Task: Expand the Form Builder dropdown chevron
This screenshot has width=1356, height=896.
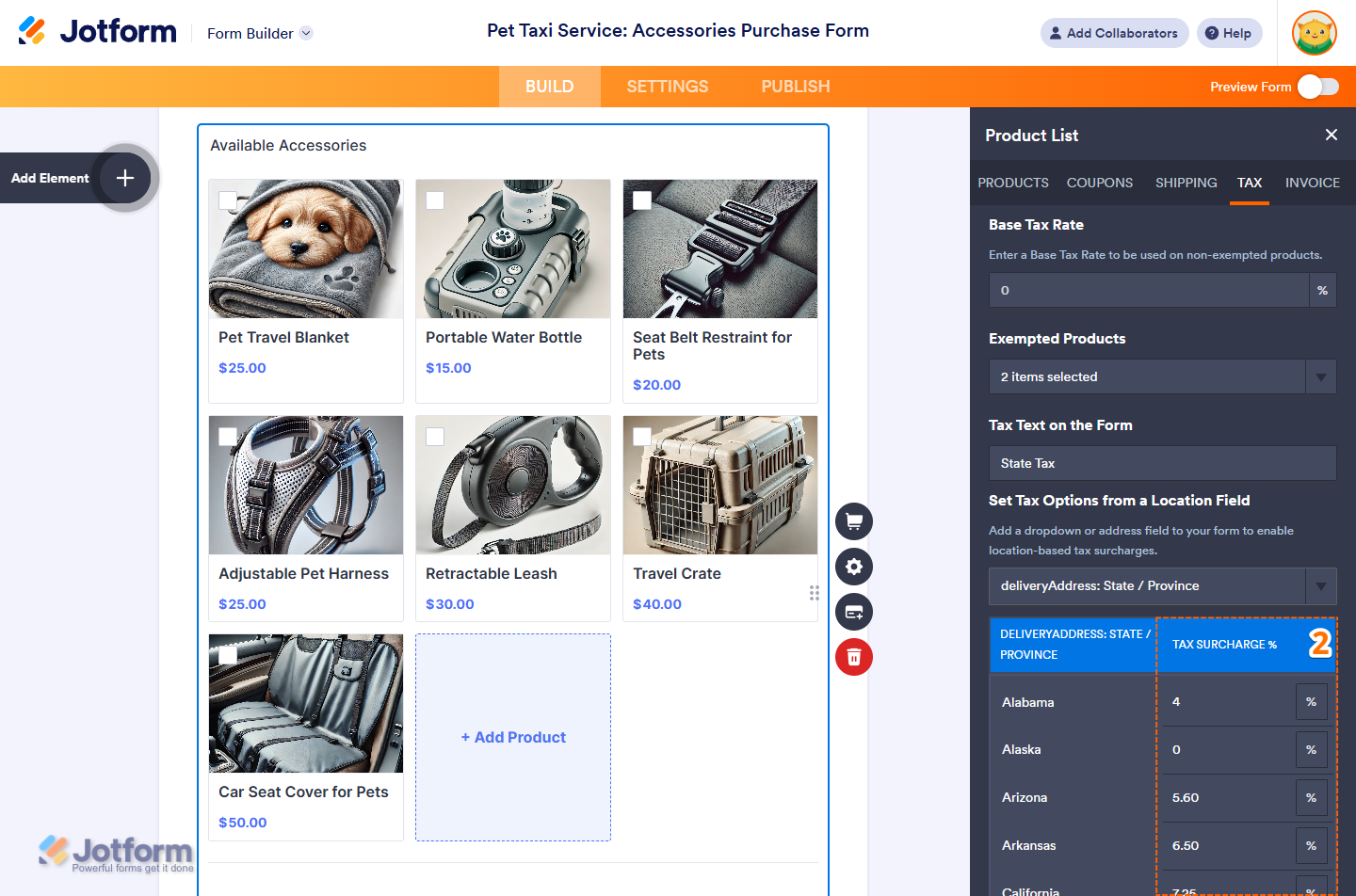Action: click(306, 34)
